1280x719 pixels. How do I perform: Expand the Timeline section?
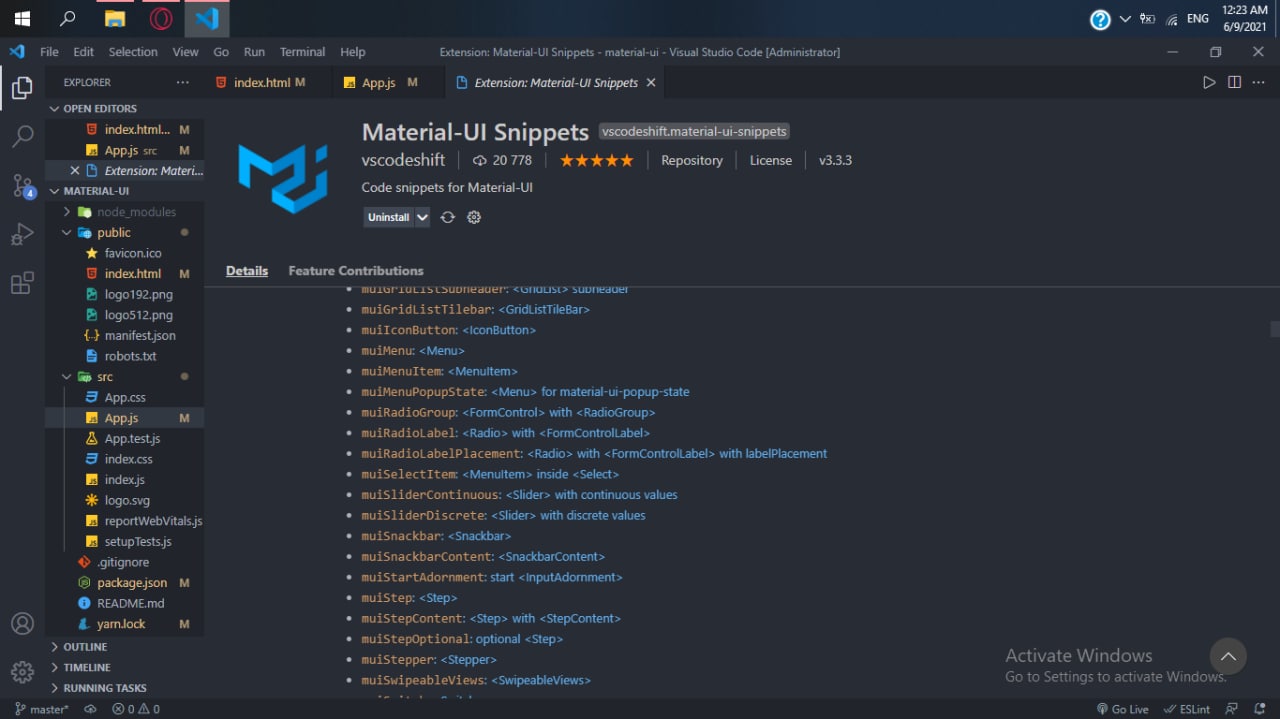tap(87, 667)
